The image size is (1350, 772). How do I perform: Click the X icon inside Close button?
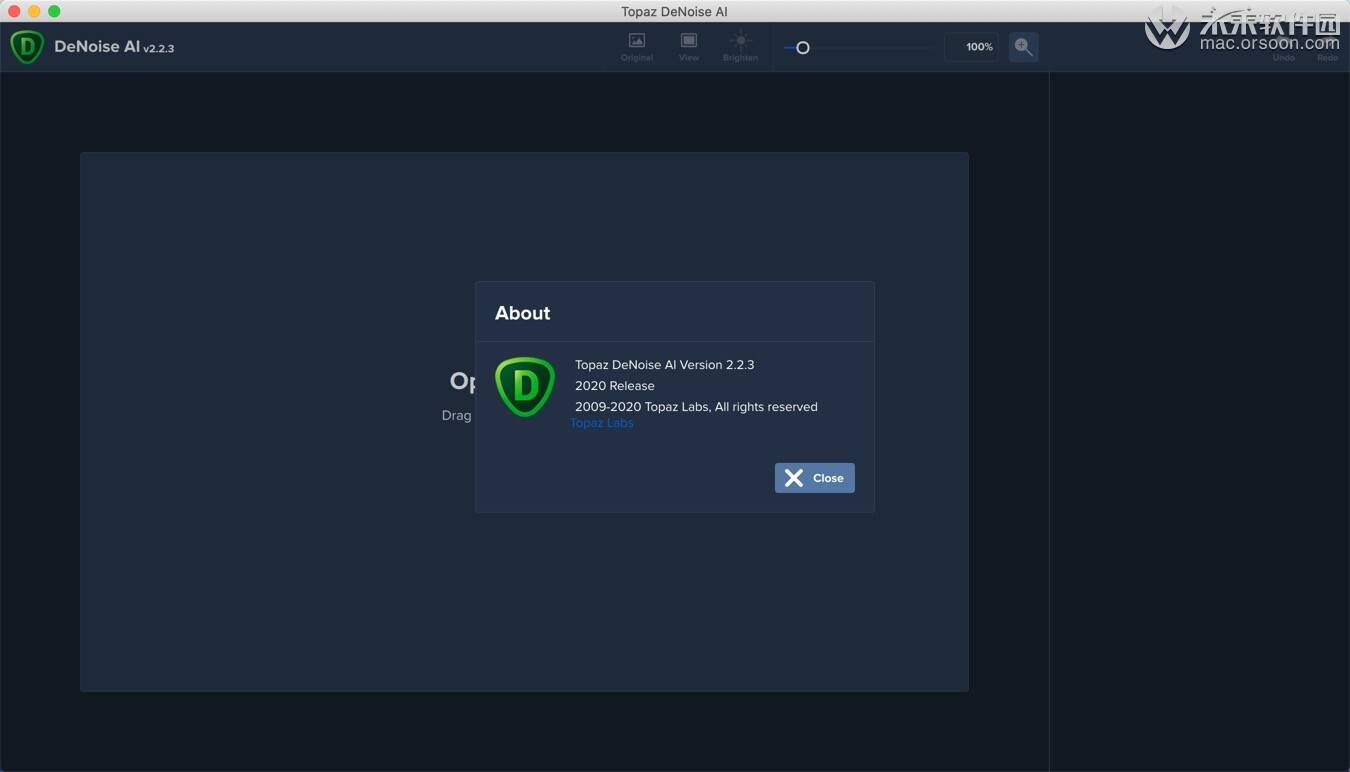click(x=794, y=478)
